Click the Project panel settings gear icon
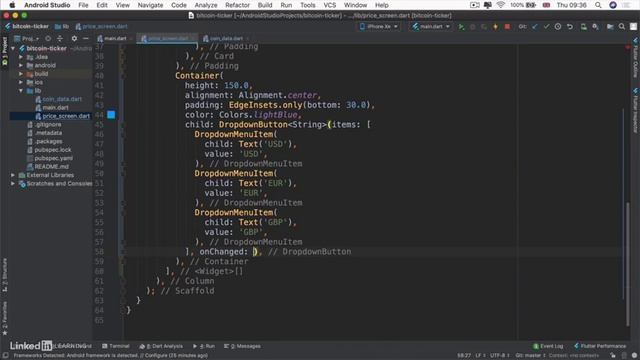Screen dimensions: 640x360 [74, 38]
